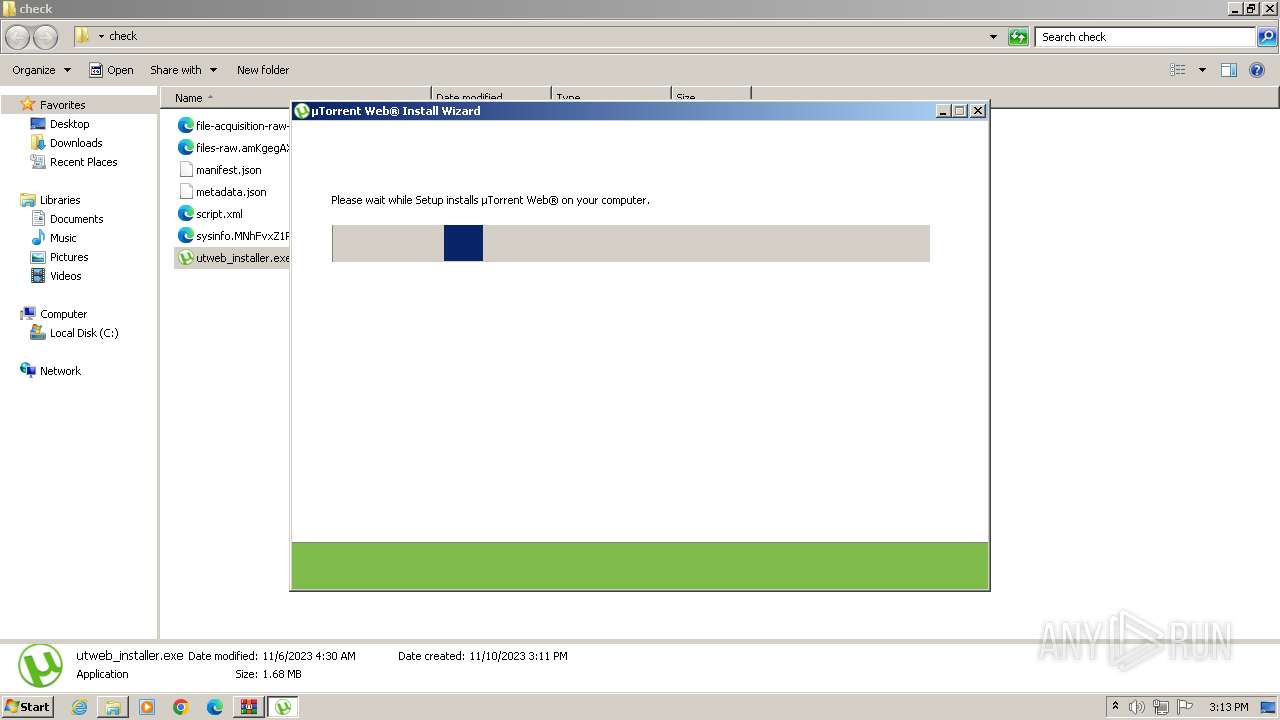Click the Forward navigation arrow in Explorer
This screenshot has height=720, width=1280.
[46, 37]
